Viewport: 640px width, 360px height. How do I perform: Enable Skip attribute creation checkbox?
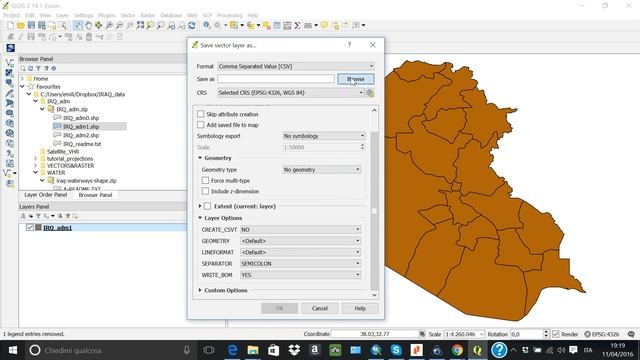point(200,114)
